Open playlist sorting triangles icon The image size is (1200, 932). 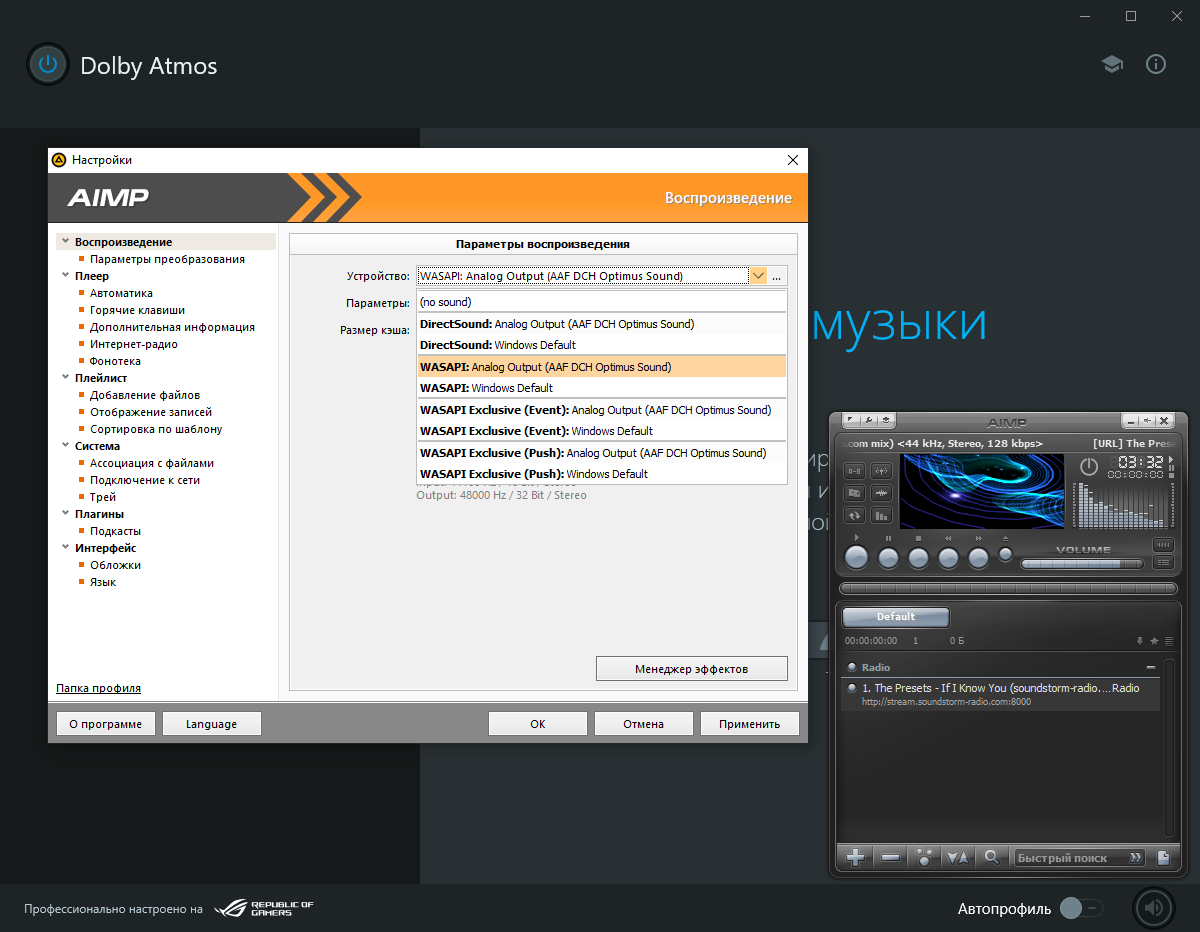pos(958,857)
